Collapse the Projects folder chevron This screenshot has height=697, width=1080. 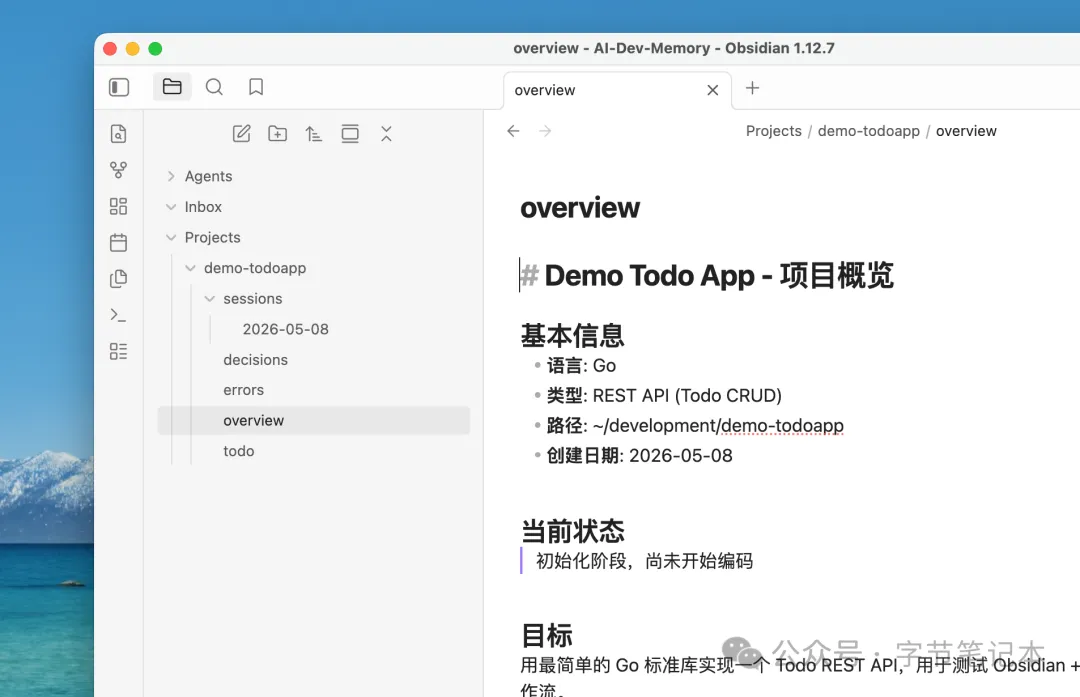pos(171,238)
